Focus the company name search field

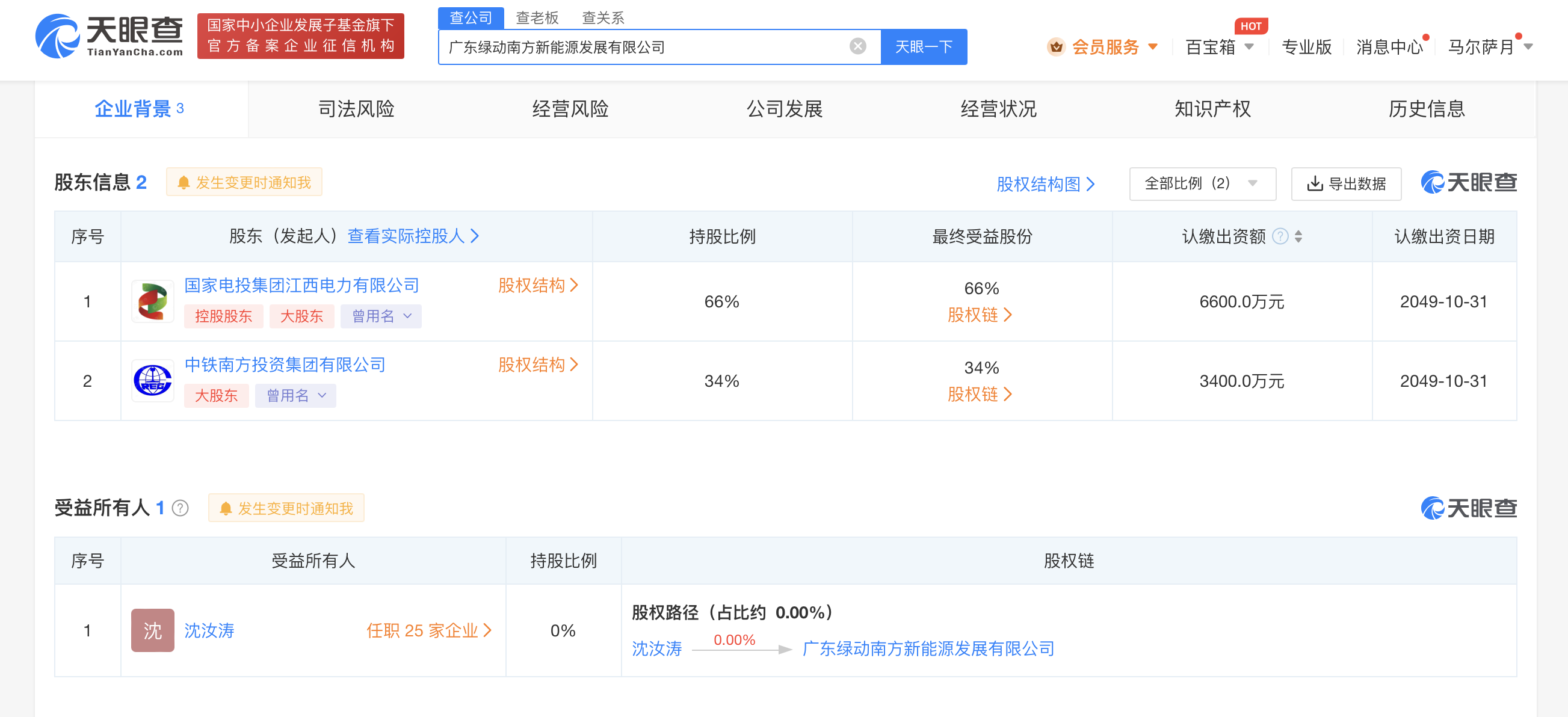(645, 46)
